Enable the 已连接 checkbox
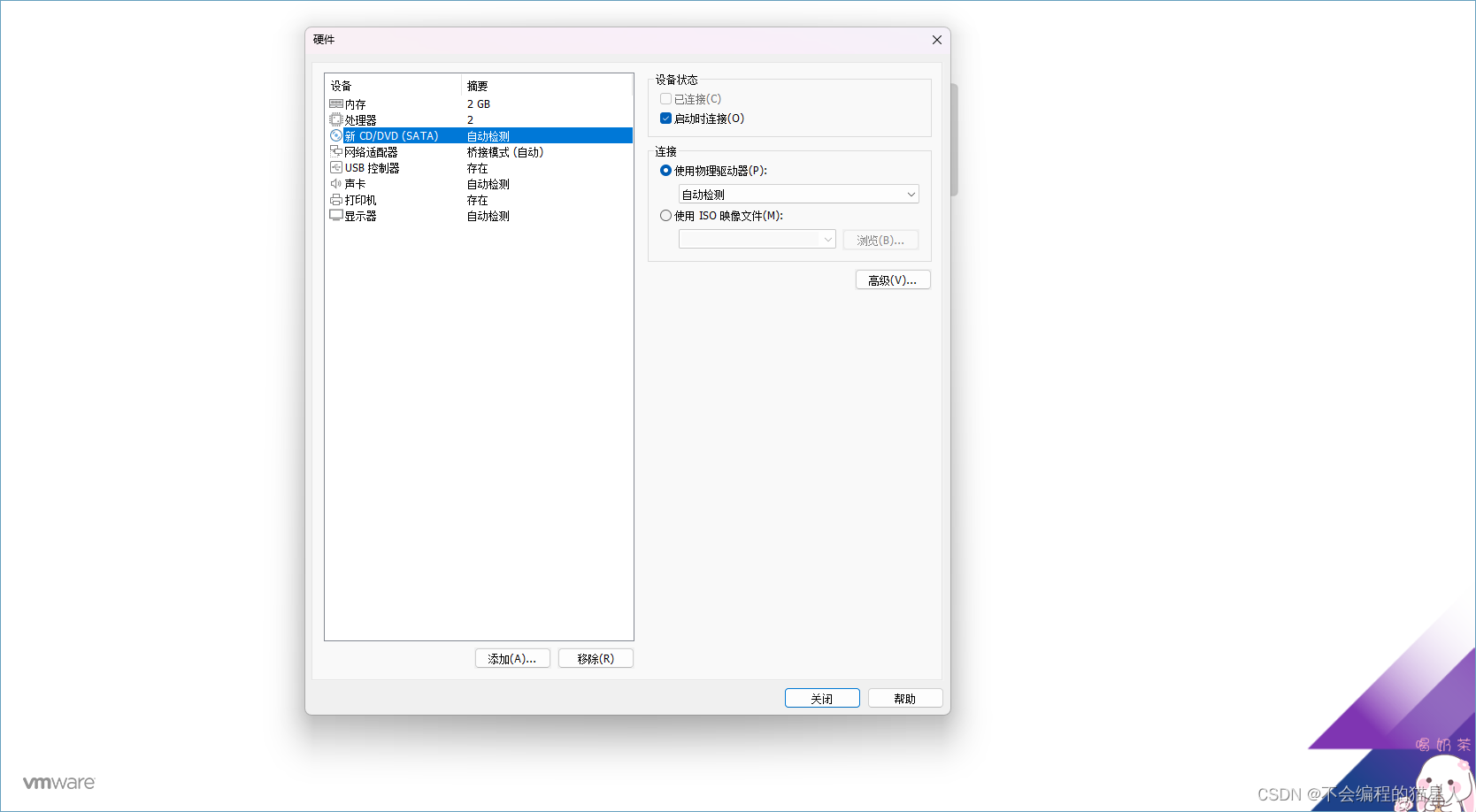 (x=665, y=98)
